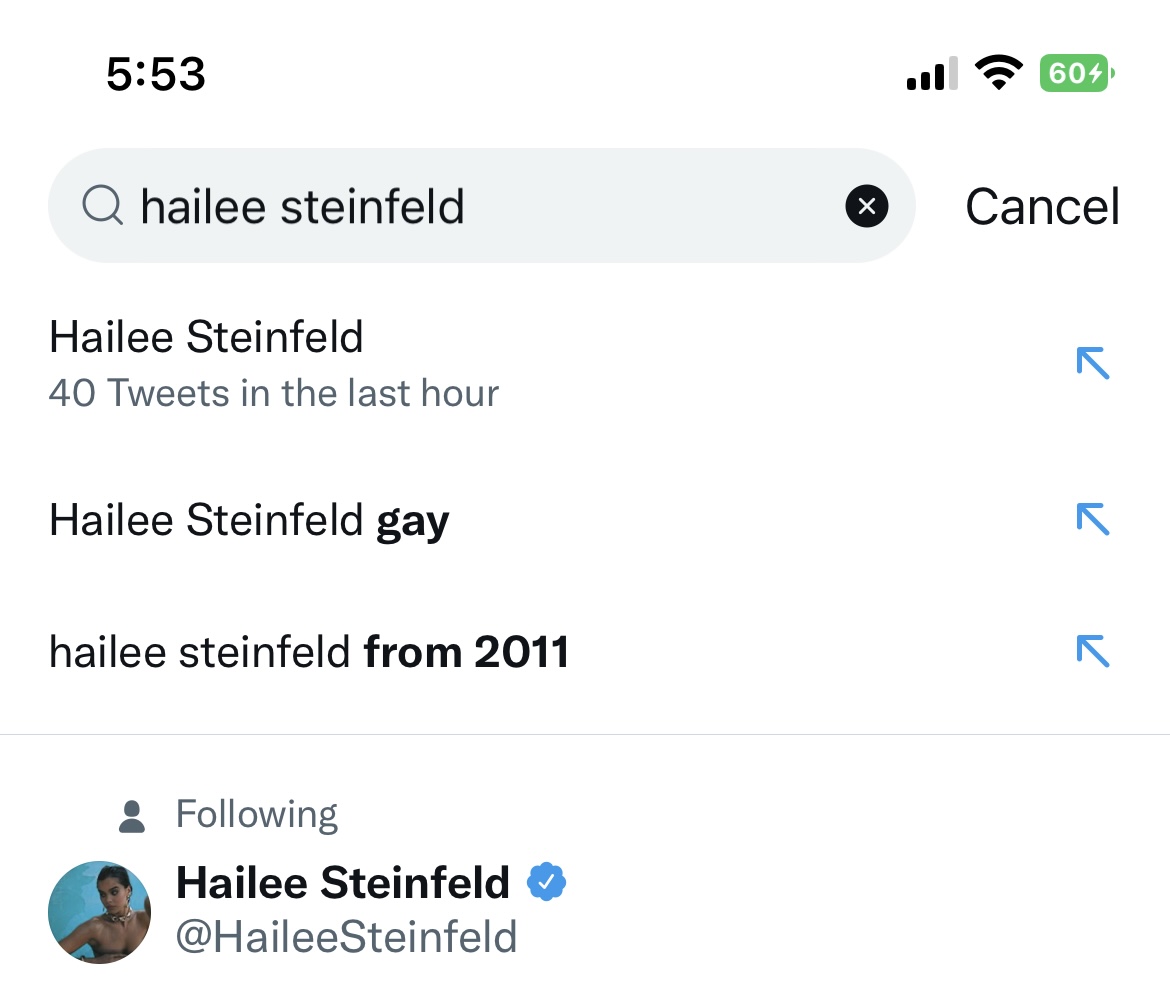Tap the blue verified badge
Image resolution: width=1170 pixels, height=991 pixels.
click(546, 882)
